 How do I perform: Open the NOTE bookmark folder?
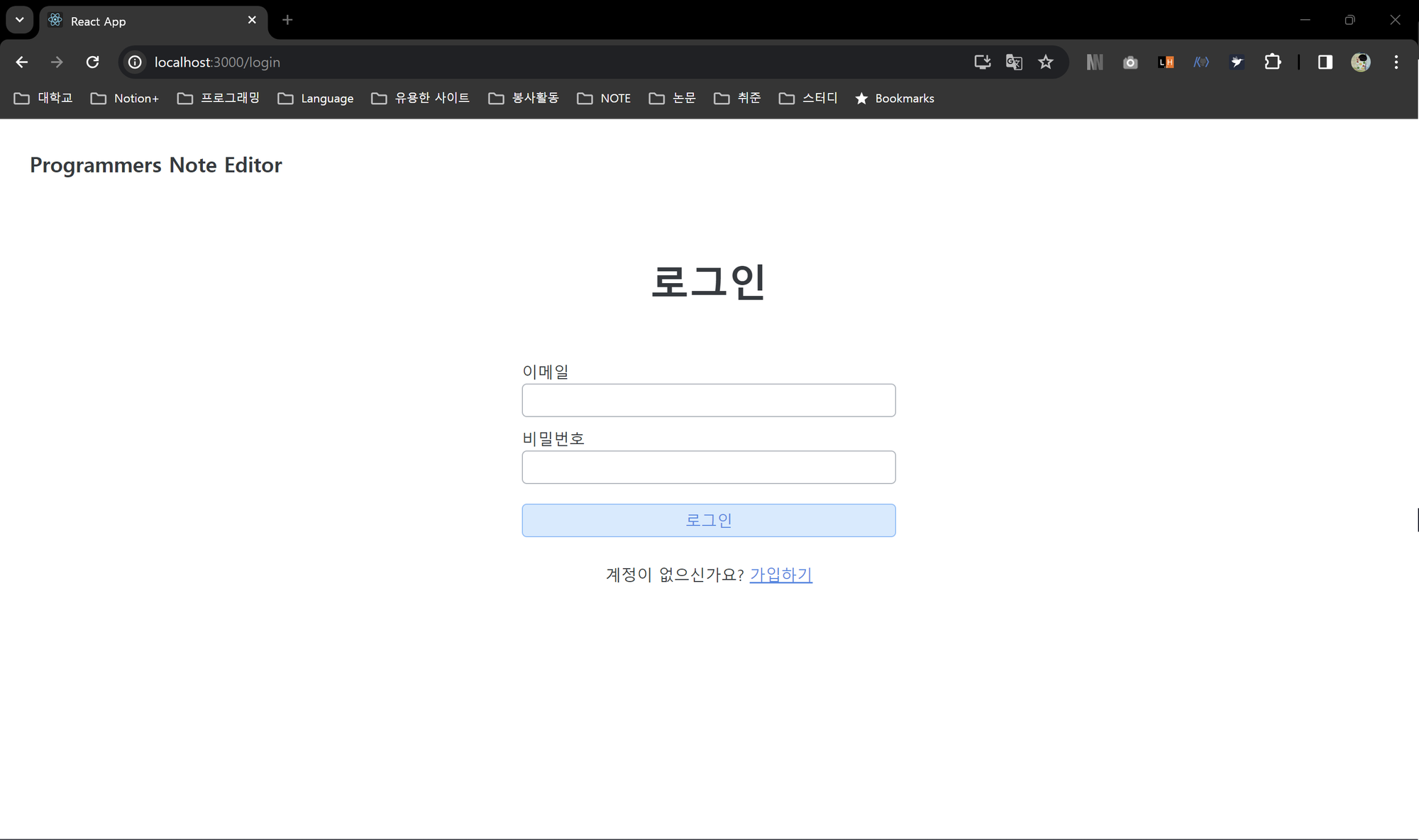[x=604, y=98]
